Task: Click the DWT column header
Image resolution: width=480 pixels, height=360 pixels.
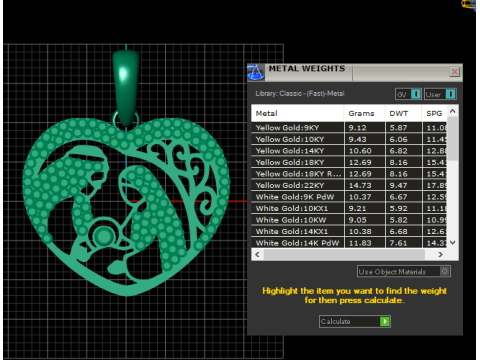Action: pyautogui.click(x=403, y=113)
